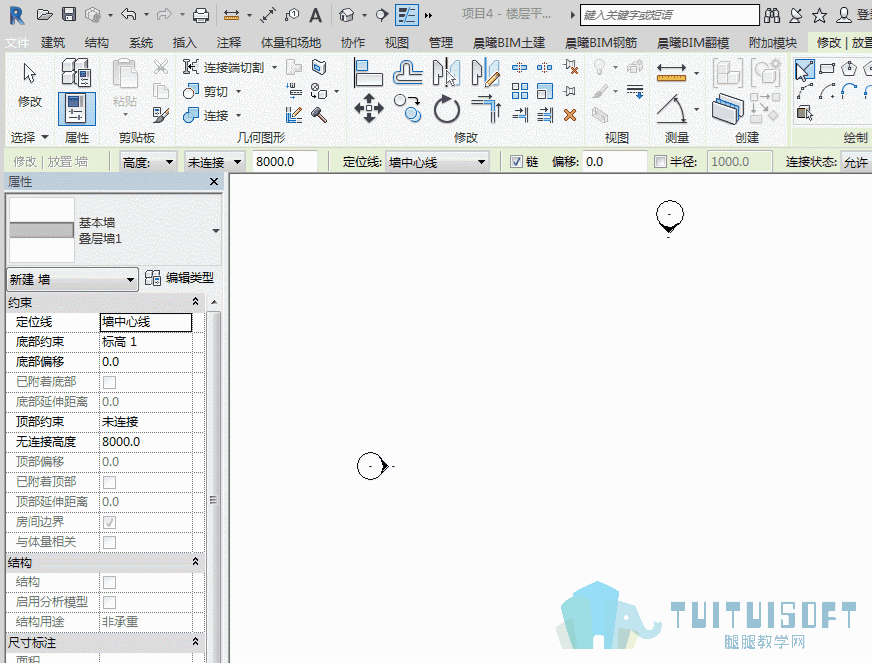The width and height of the screenshot is (872, 663).
Task: Click the 修改 arrow button
Action: tap(29, 84)
